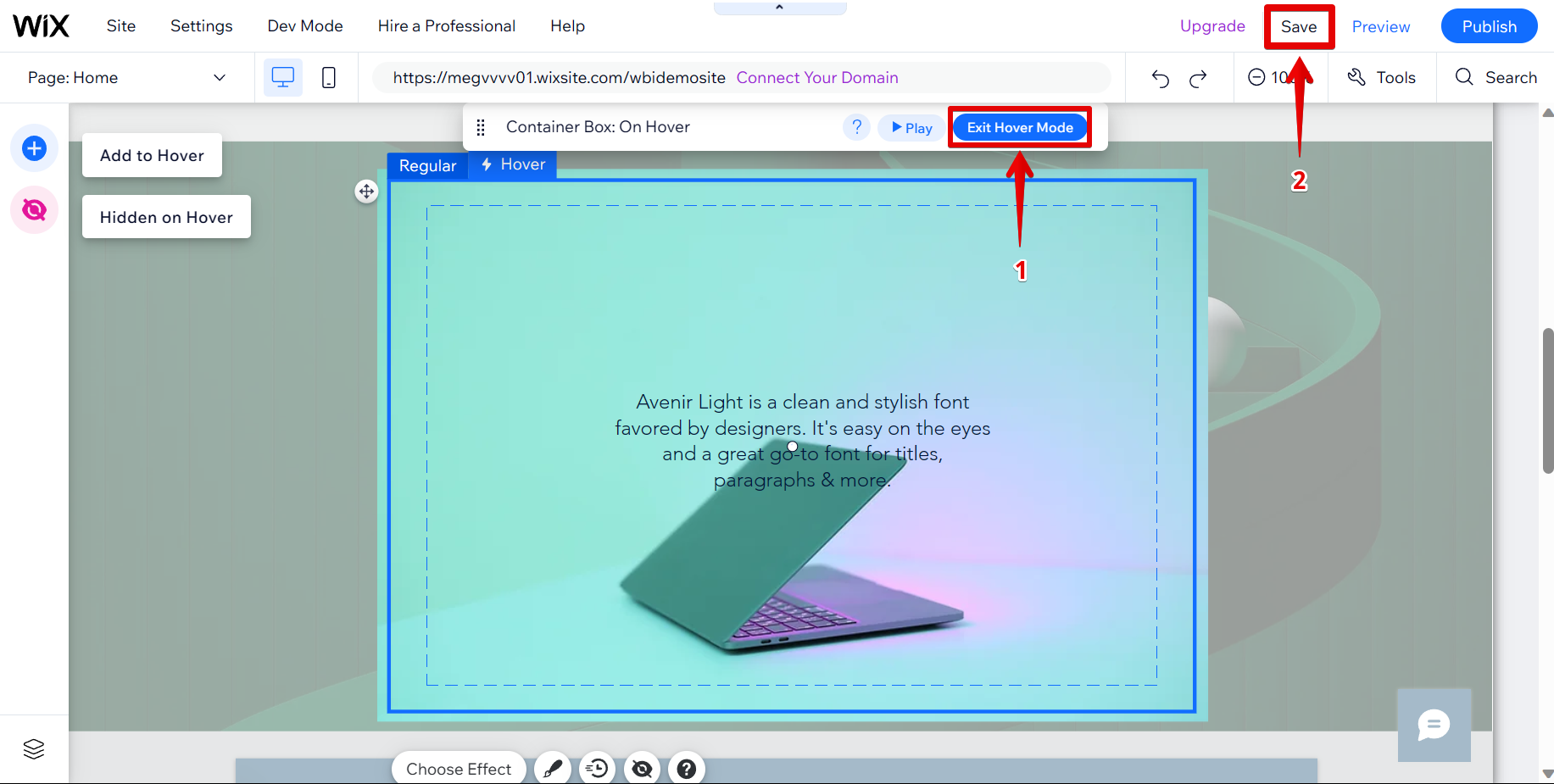Click Choose Effect button

(x=459, y=769)
